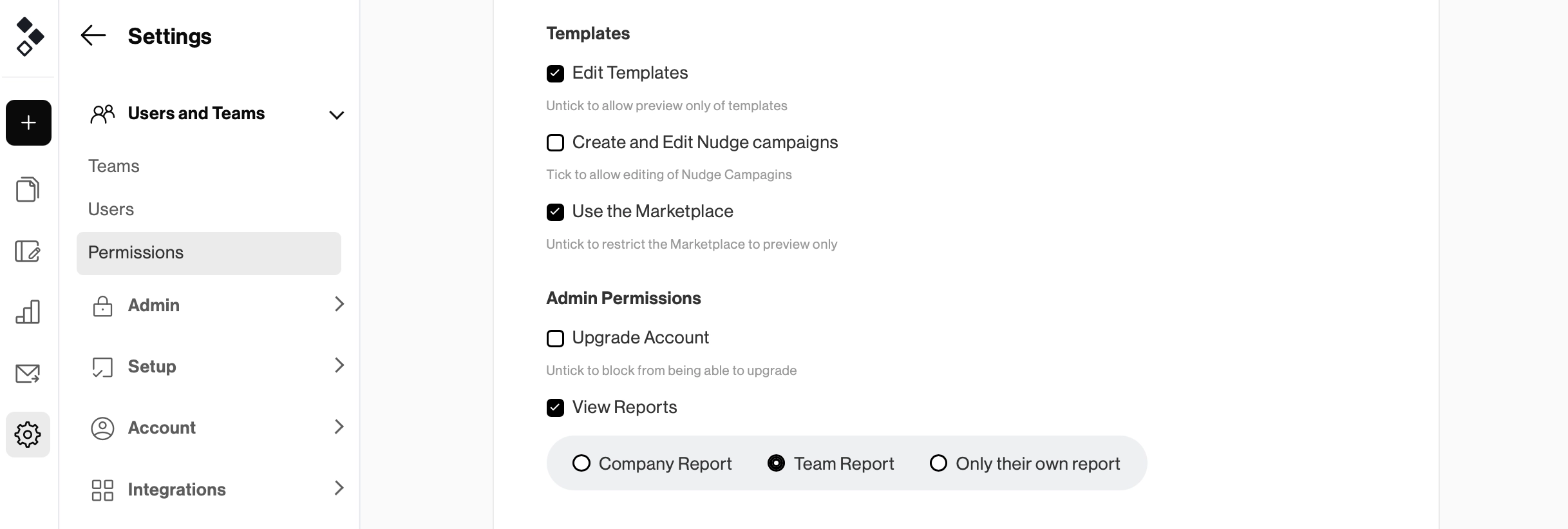Open the analytics bar chart icon
The image size is (1568, 529).
28,311
